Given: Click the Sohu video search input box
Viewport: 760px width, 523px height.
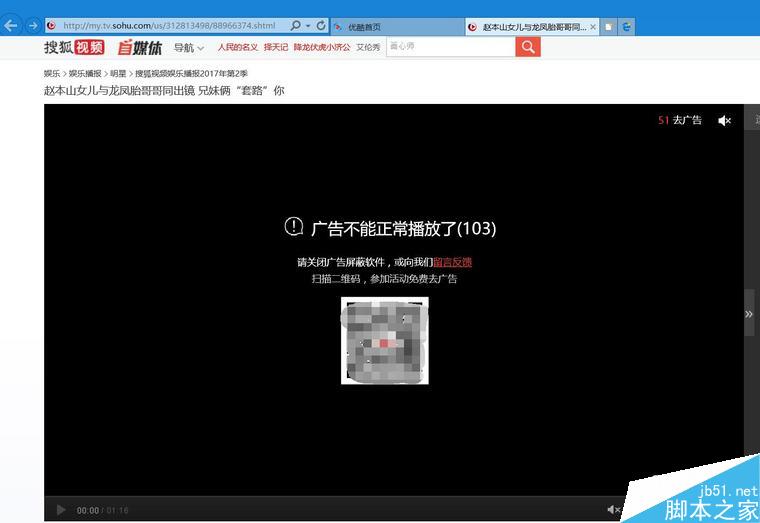Looking at the screenshot, I should pos(451,47).
